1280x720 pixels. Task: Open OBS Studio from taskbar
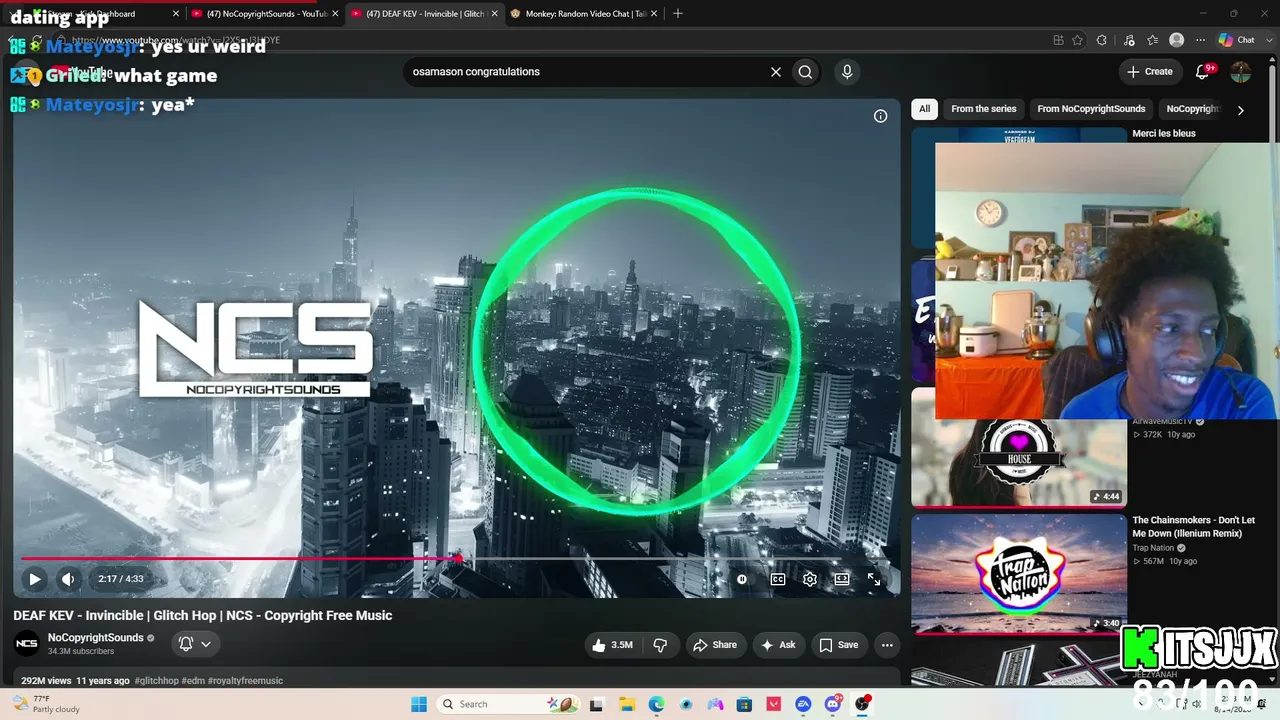point(862,704)
